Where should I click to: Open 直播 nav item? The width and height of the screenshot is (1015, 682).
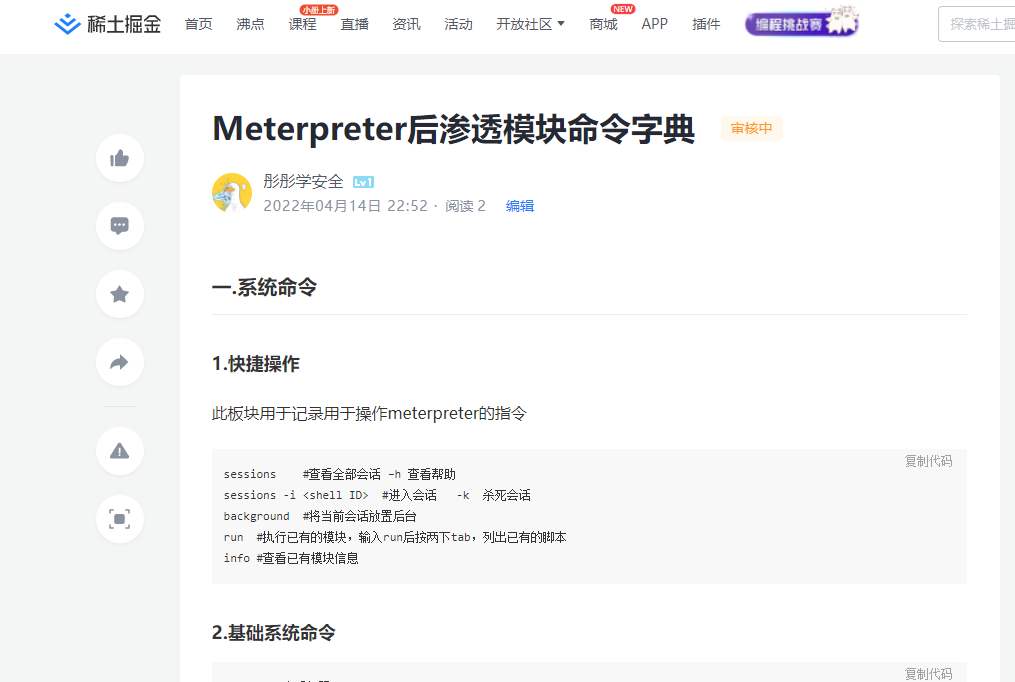click(355, 25)
